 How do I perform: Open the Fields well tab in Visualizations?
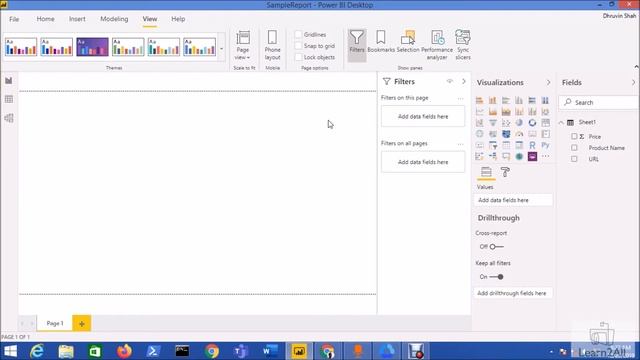(486, 172)
